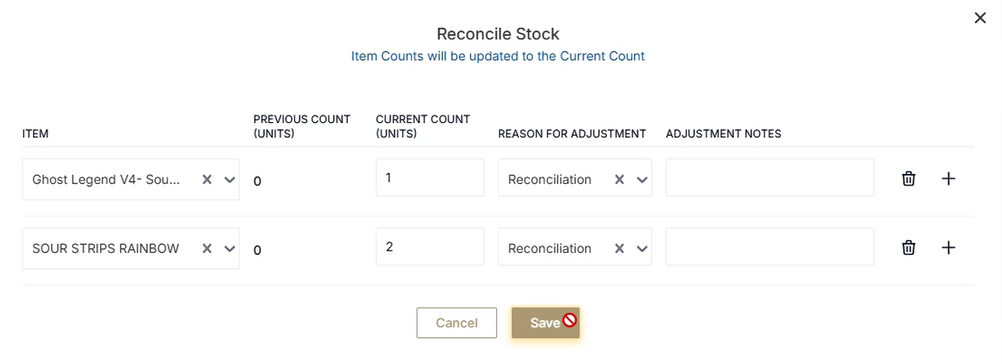The width and height of the screenshot is (1002, 364).
Task: Clear the Ghost Legend V4 item selection
Action: pyautogui.click(x=207, y=180)
